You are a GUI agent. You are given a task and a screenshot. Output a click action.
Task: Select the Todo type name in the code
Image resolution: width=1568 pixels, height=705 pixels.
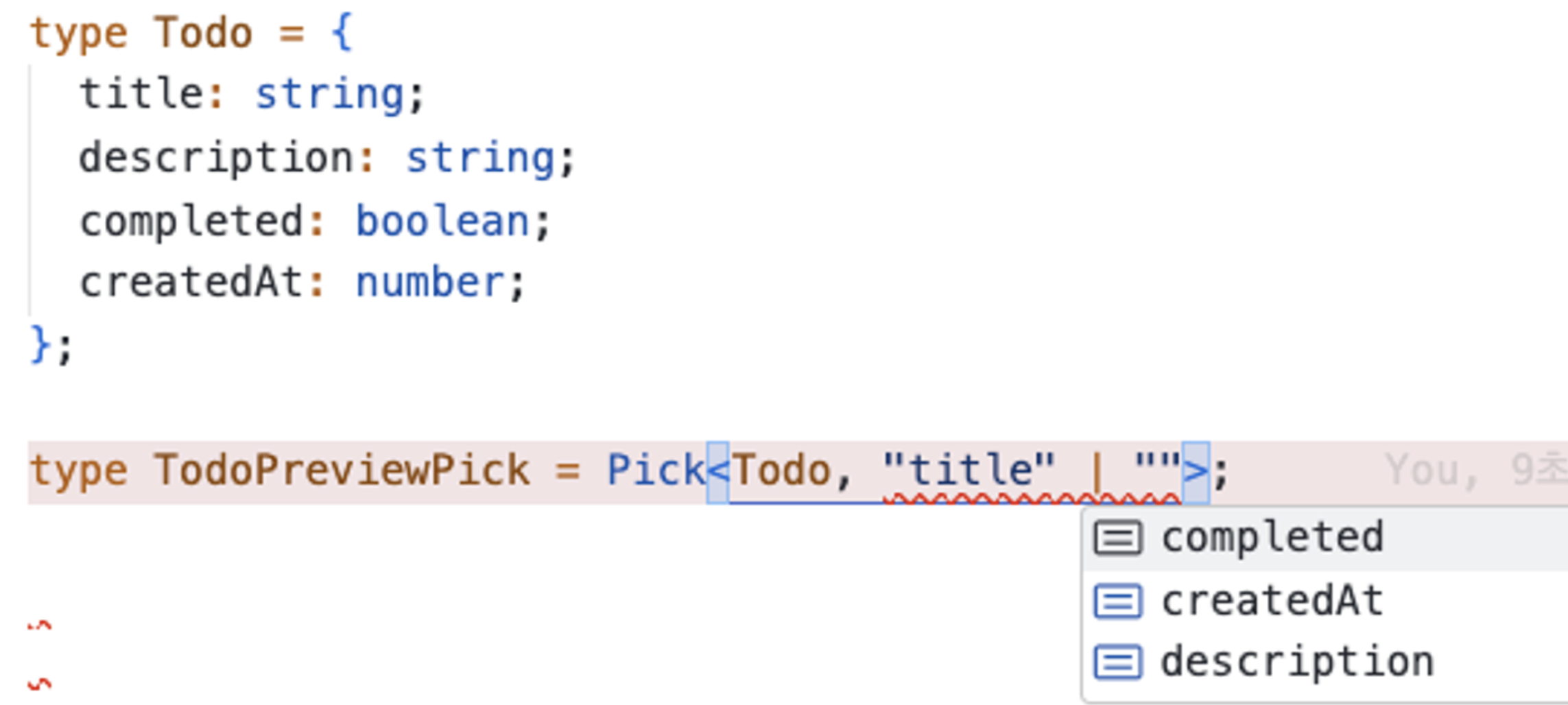[201, 31]
